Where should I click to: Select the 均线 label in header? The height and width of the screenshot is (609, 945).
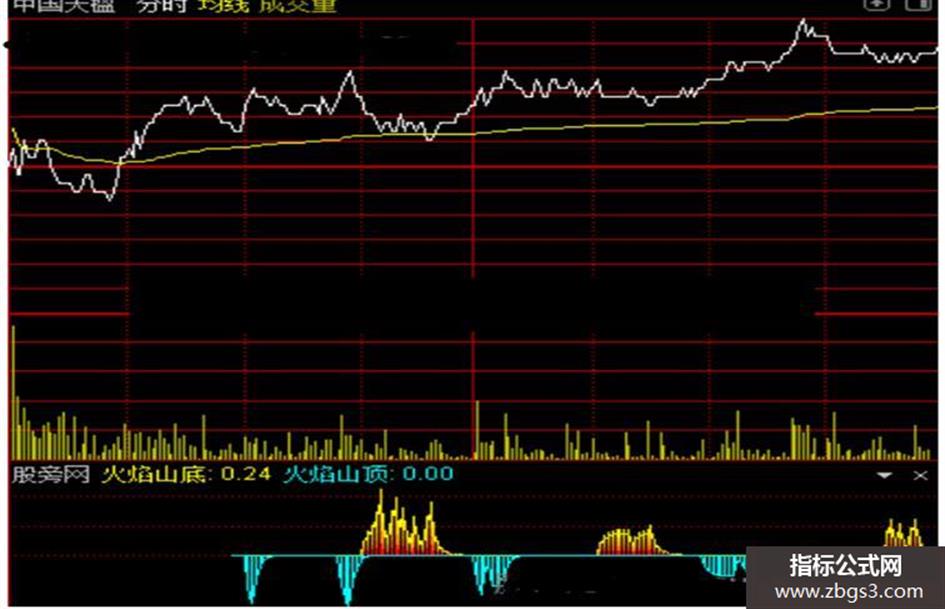click(223, 5)
